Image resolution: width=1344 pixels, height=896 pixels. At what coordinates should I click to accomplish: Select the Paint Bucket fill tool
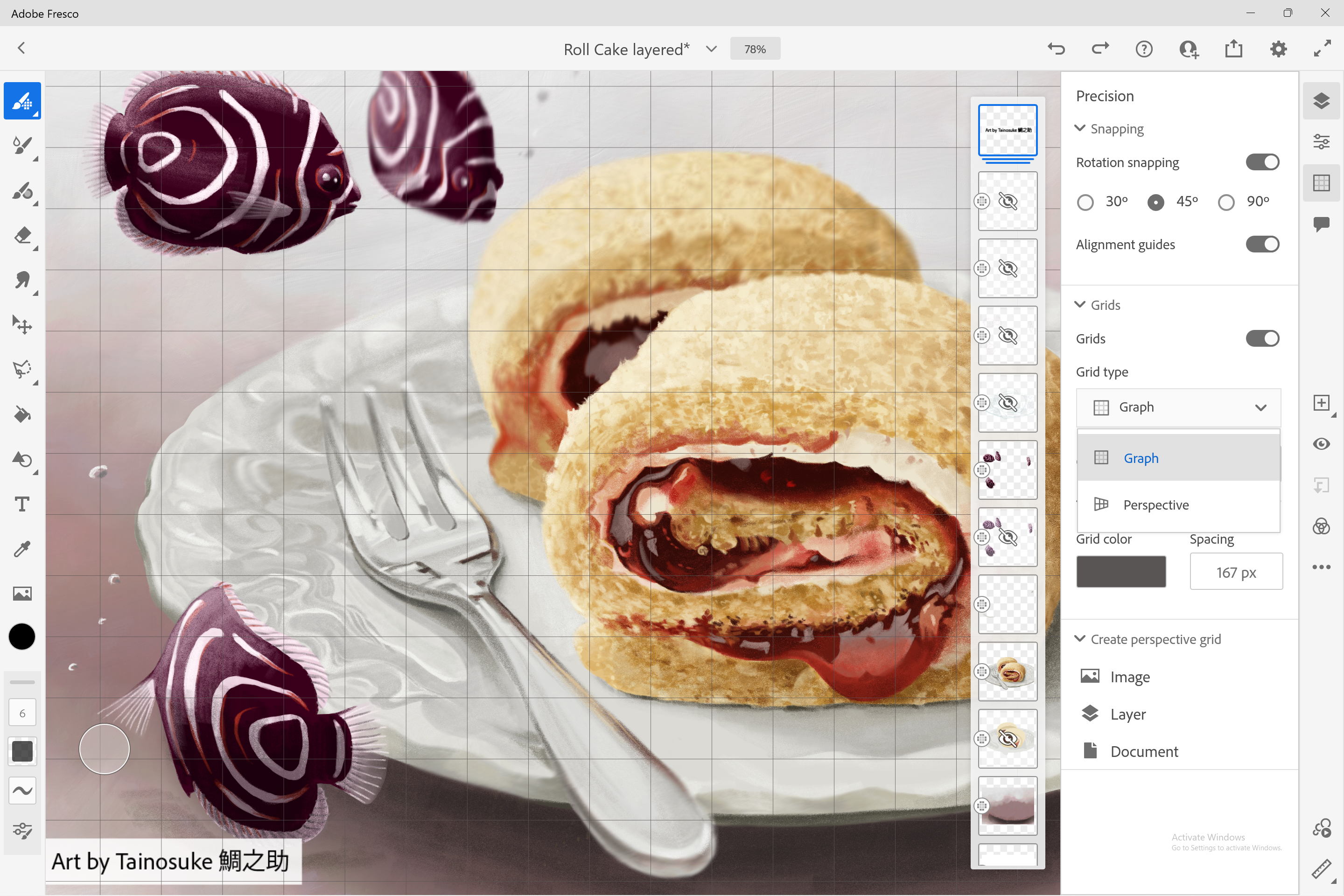pyautogui.click(x=22, y=415)
